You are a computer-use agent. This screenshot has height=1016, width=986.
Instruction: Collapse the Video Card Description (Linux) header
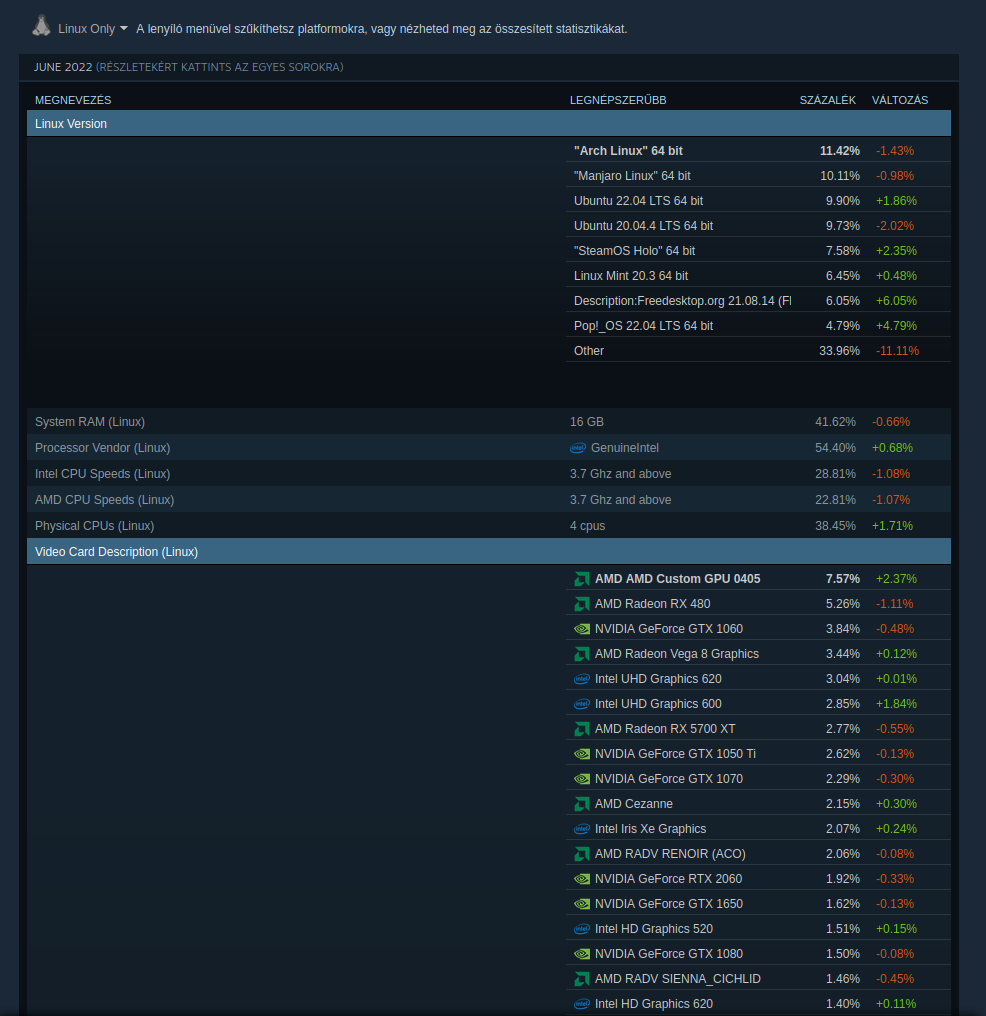(x=488, y=551)
